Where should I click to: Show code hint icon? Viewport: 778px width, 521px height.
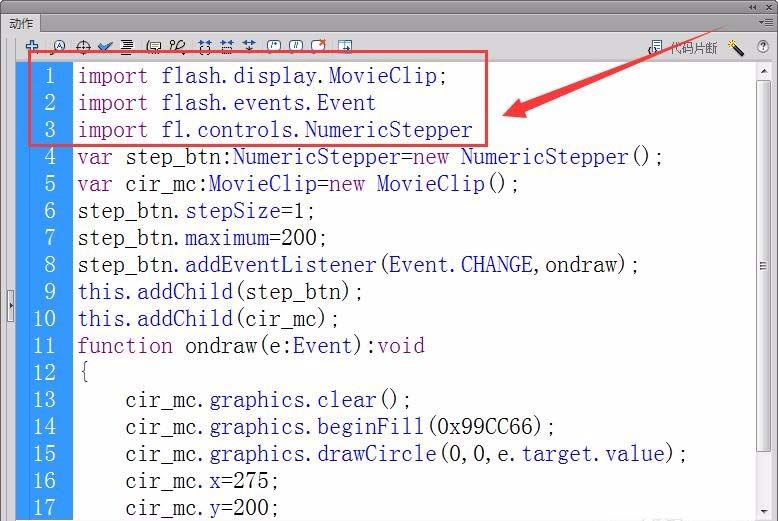click(x=153, y=47)
